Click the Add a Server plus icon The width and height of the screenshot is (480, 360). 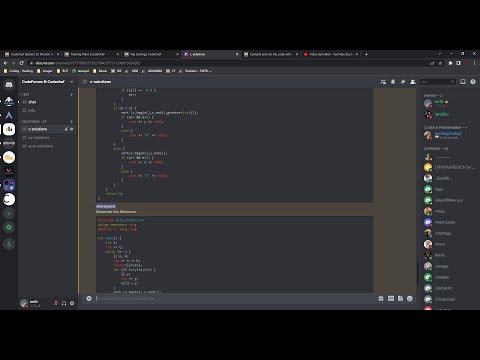click(9, 213)
